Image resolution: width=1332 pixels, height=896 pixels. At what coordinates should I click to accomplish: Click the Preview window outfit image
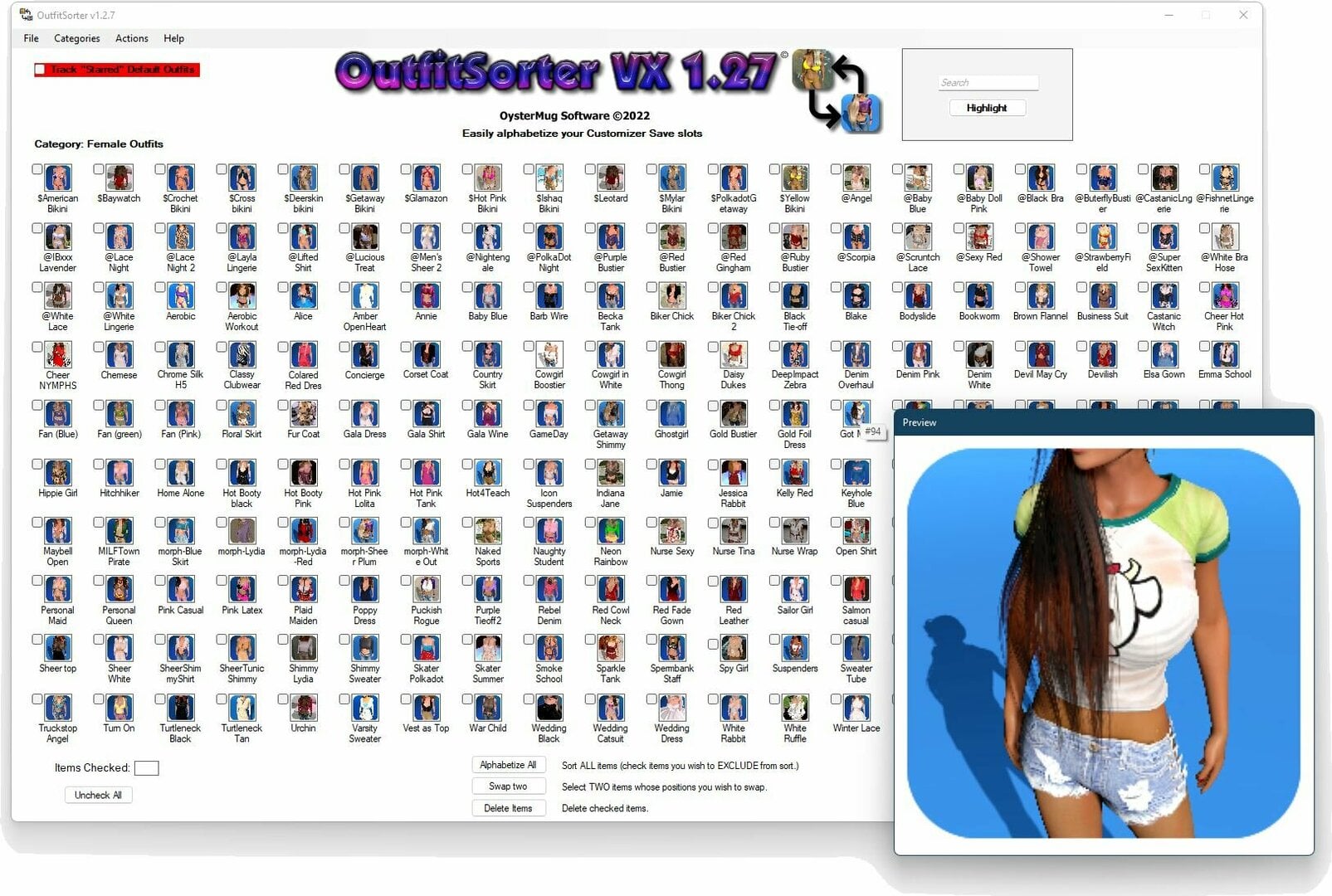[x=1104, y=644]
